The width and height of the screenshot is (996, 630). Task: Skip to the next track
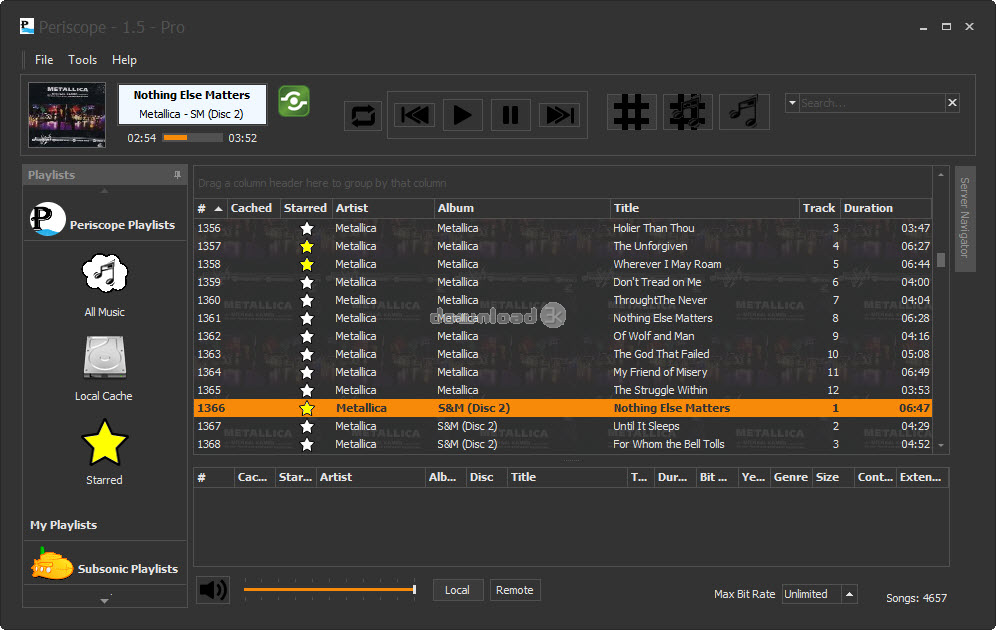(560, 116)
